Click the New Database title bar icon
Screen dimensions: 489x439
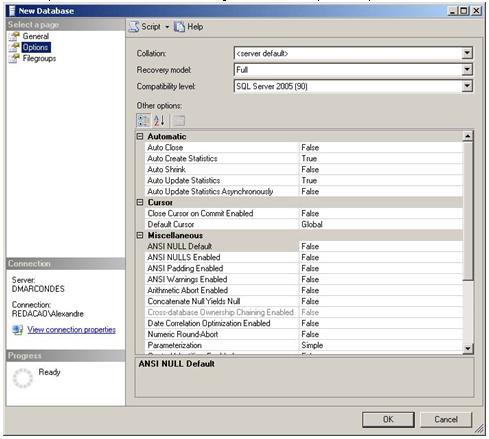click(x=12, y=11)
